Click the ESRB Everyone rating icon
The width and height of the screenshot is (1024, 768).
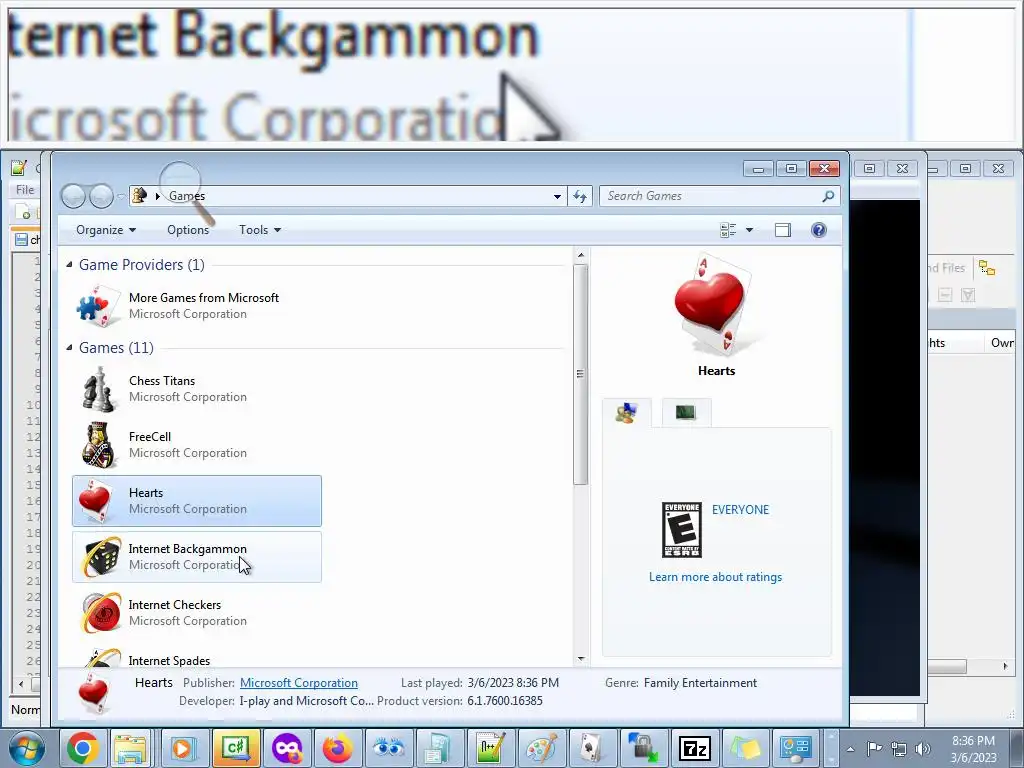click(682, 530)
